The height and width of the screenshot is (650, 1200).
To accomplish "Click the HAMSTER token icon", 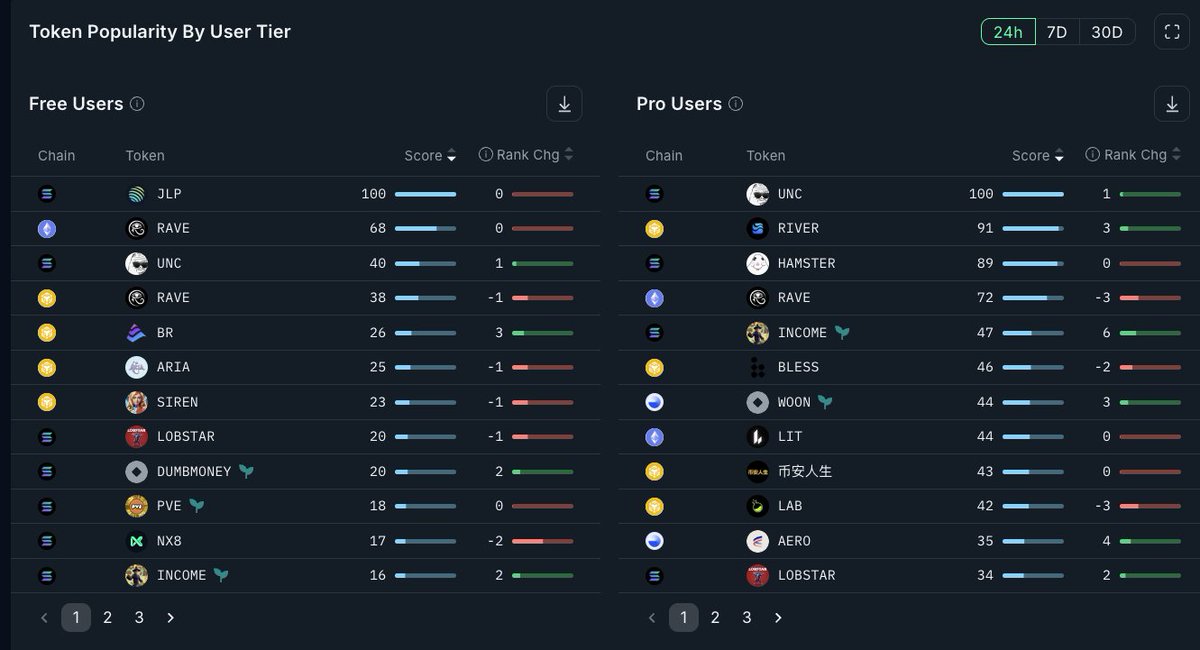I will [757, 263].
